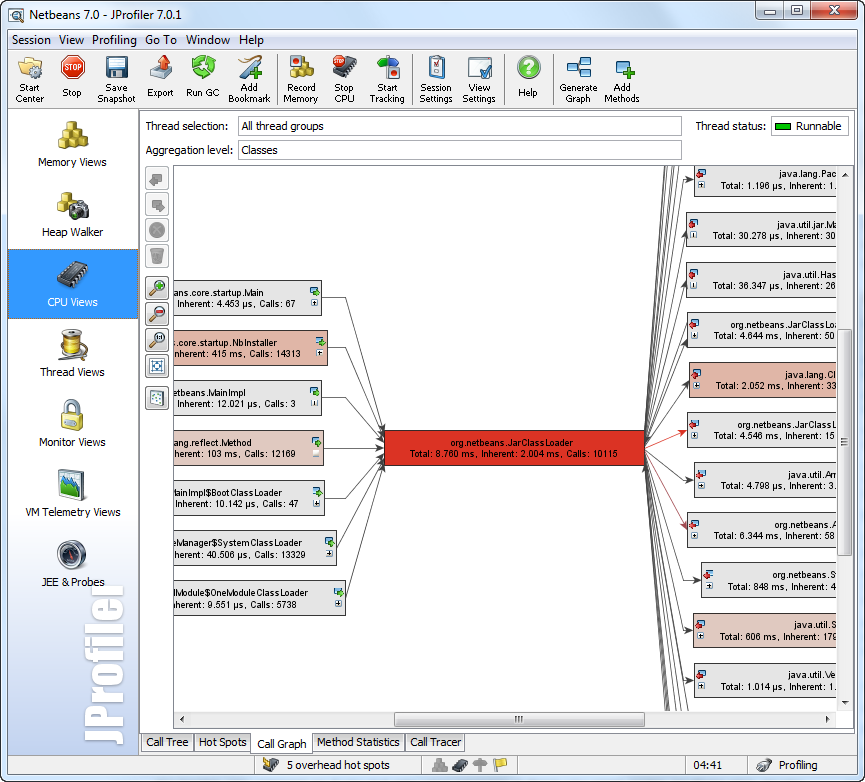Image resolution: width=865 pixels, height=782 pixels.
Task: Switch to the Method Statistics tab
Action: coord(358,742)
